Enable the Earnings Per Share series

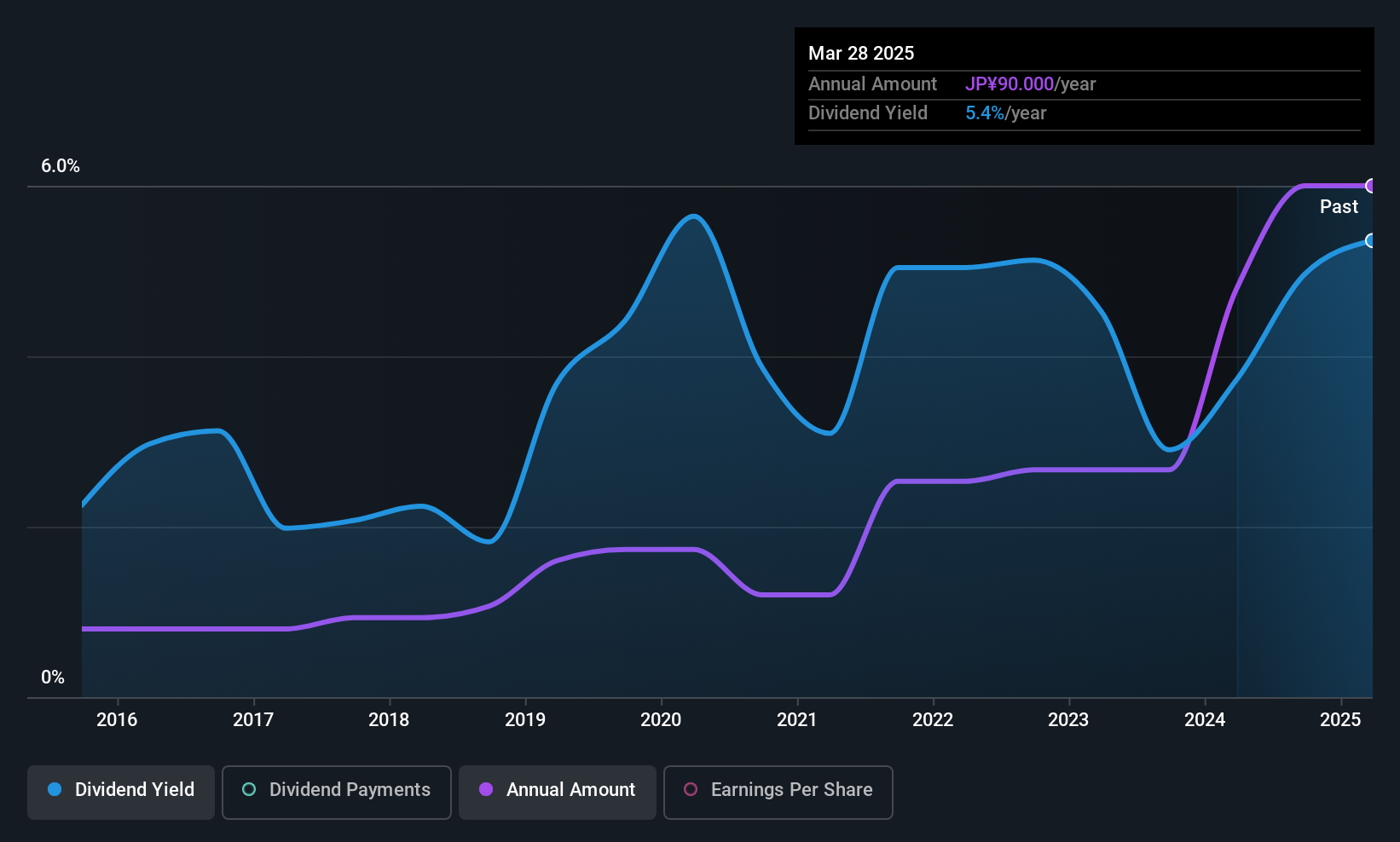click(778, 790)
